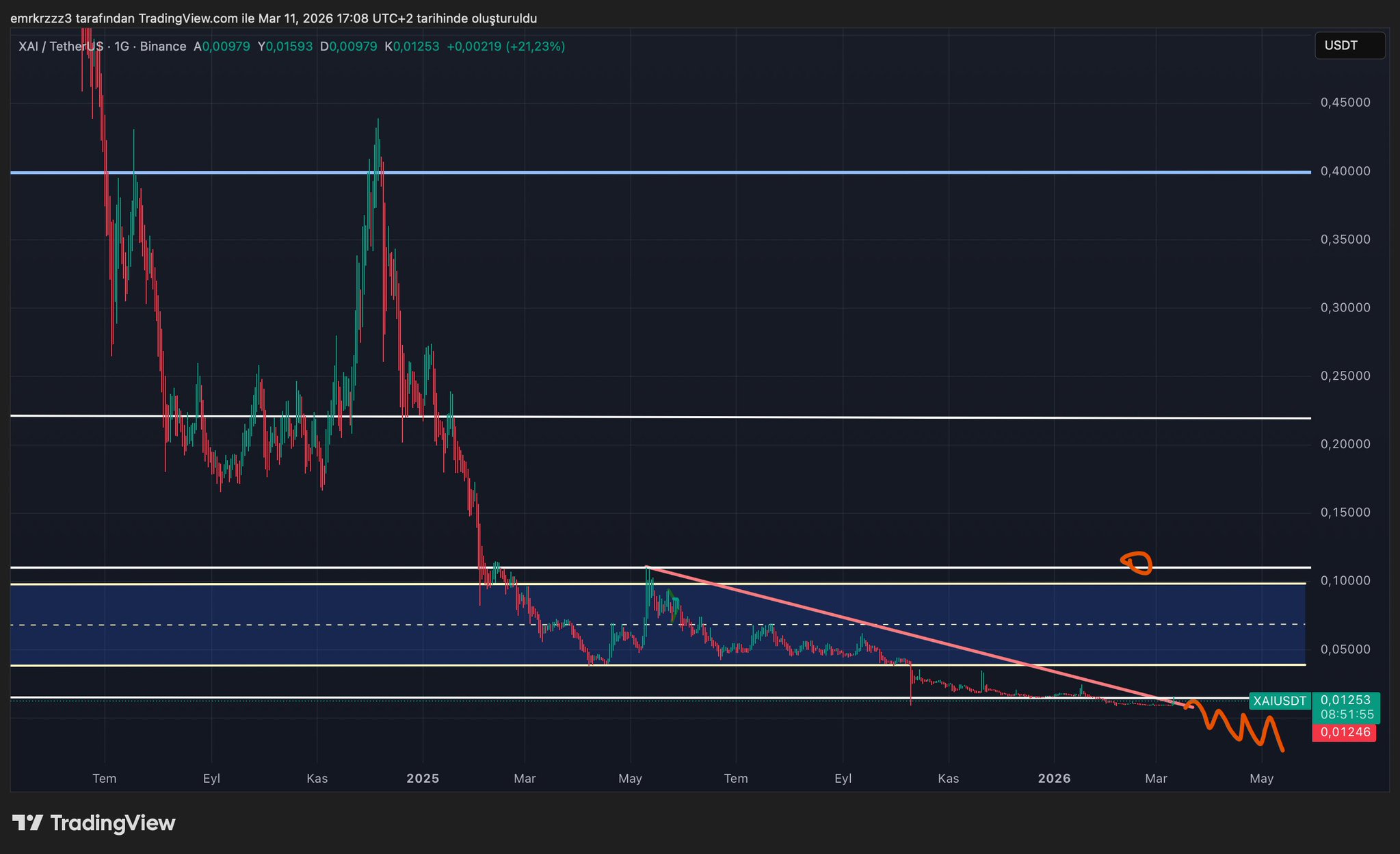Click the 1G timeframe in chart legend

[x=122, y=47]
